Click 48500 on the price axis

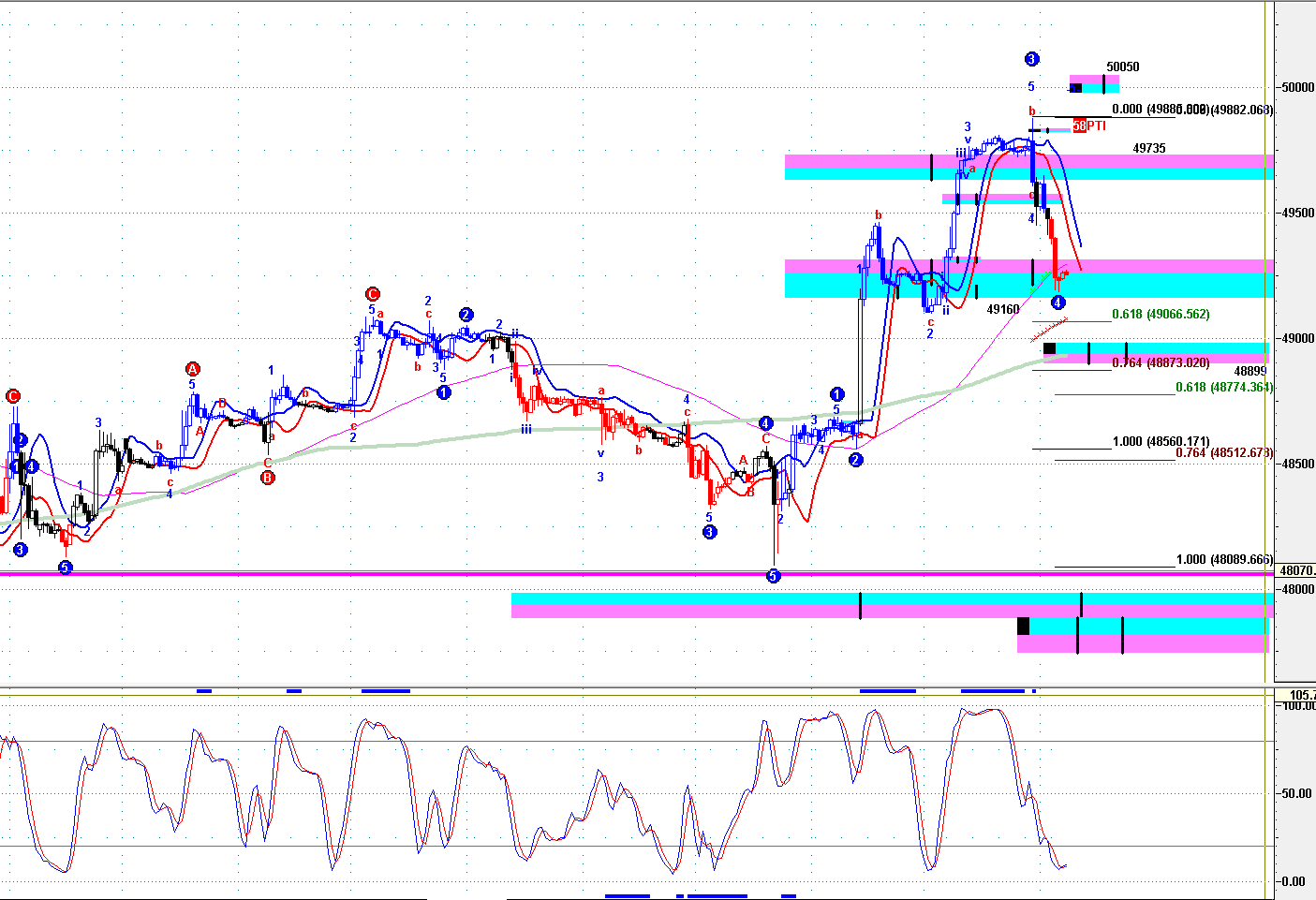tap(1297, 464)
